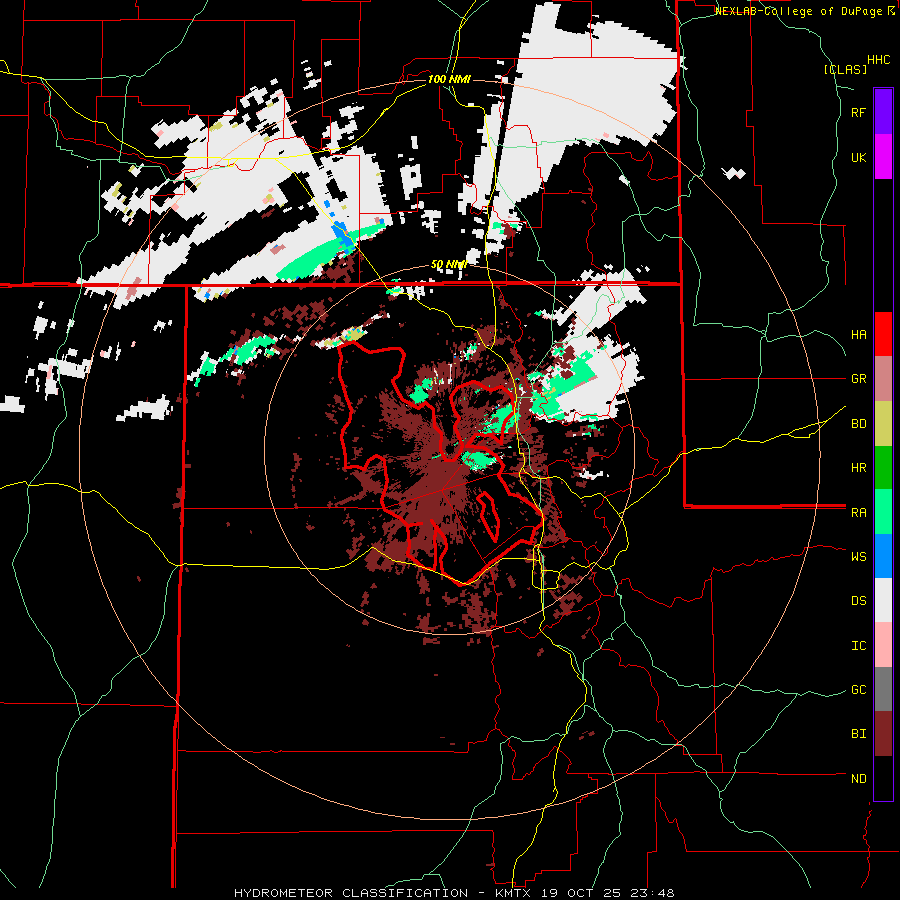
Task: Click the RA rain color swatch
Action: coord(883,512)
